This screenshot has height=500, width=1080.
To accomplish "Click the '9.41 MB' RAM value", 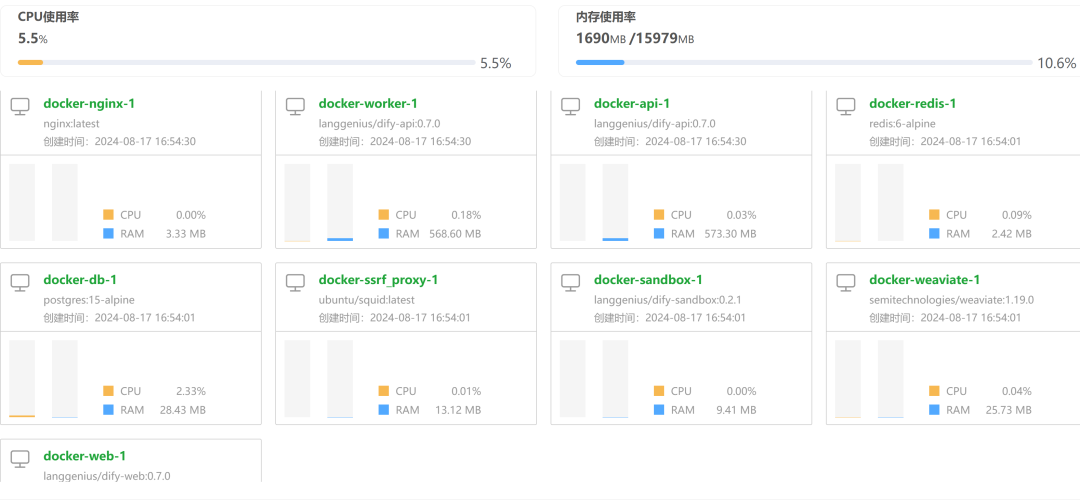I will click(736, 410).
